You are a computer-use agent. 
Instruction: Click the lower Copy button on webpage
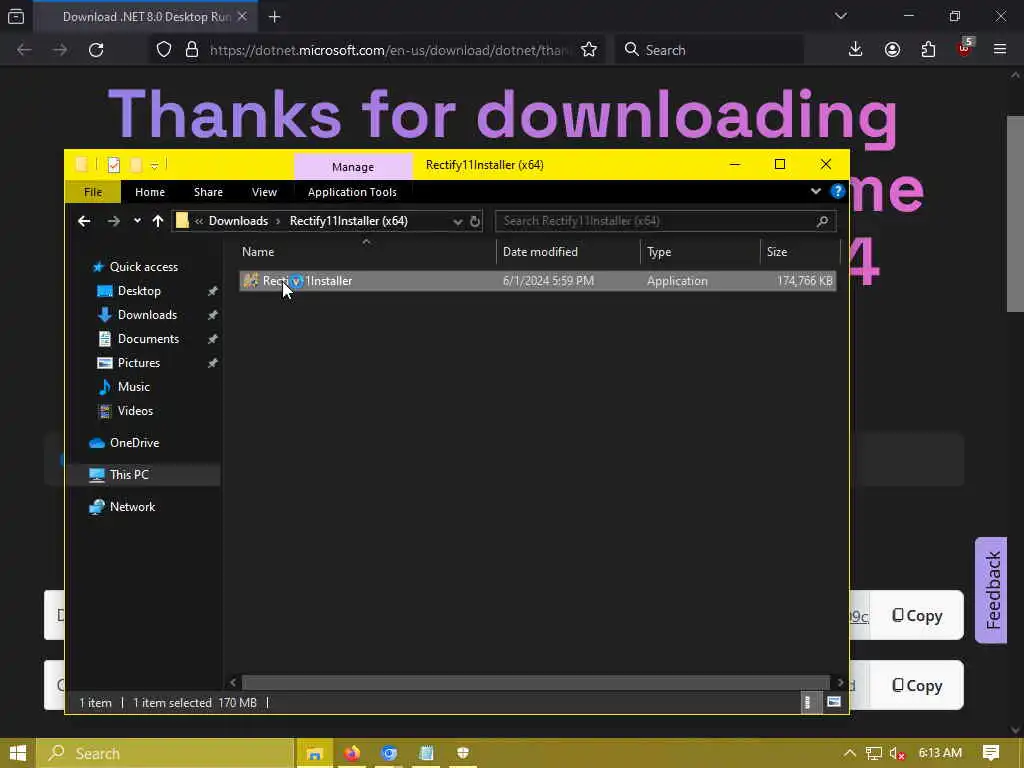pos(917,686)
